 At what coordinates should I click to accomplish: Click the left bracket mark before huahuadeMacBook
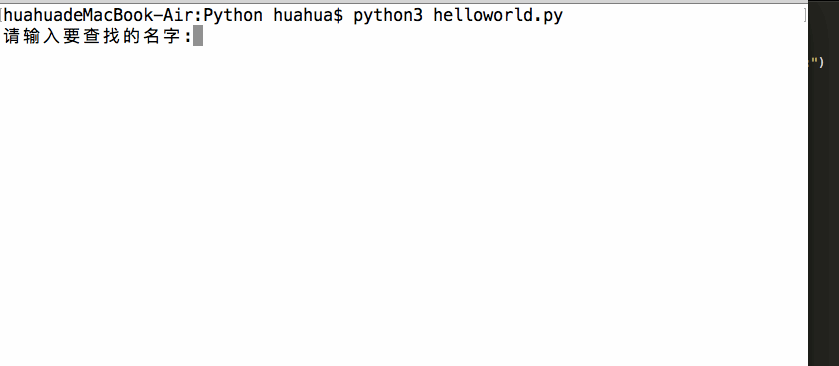[x=2, y=16]
